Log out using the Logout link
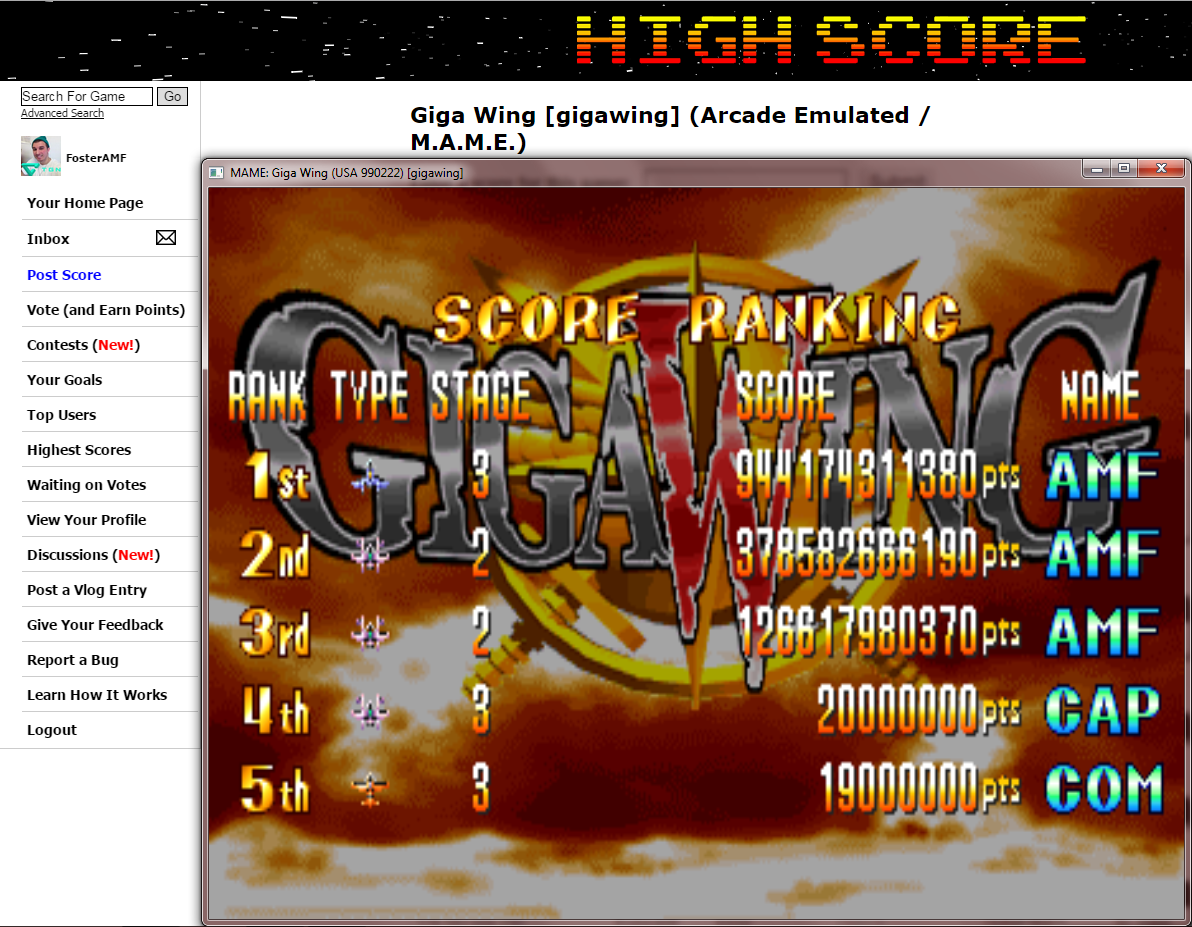The width and height of the screenshot is (1192, 927). click(x=52, y=730)
